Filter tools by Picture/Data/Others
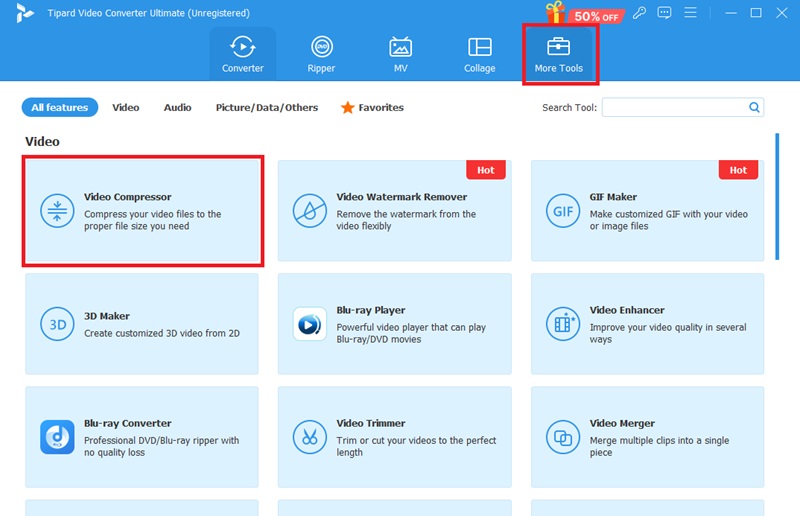The image size is (800, 516). click(267, 107)
